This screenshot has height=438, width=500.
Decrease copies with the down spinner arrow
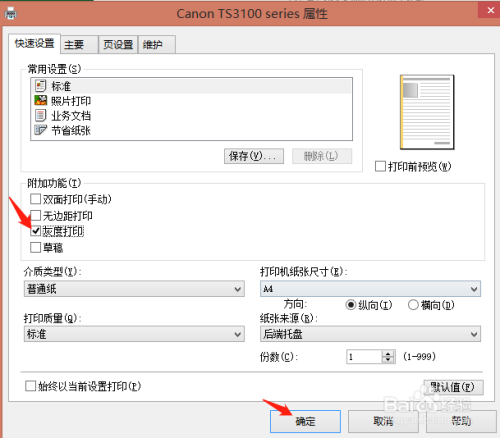(388, 360)
